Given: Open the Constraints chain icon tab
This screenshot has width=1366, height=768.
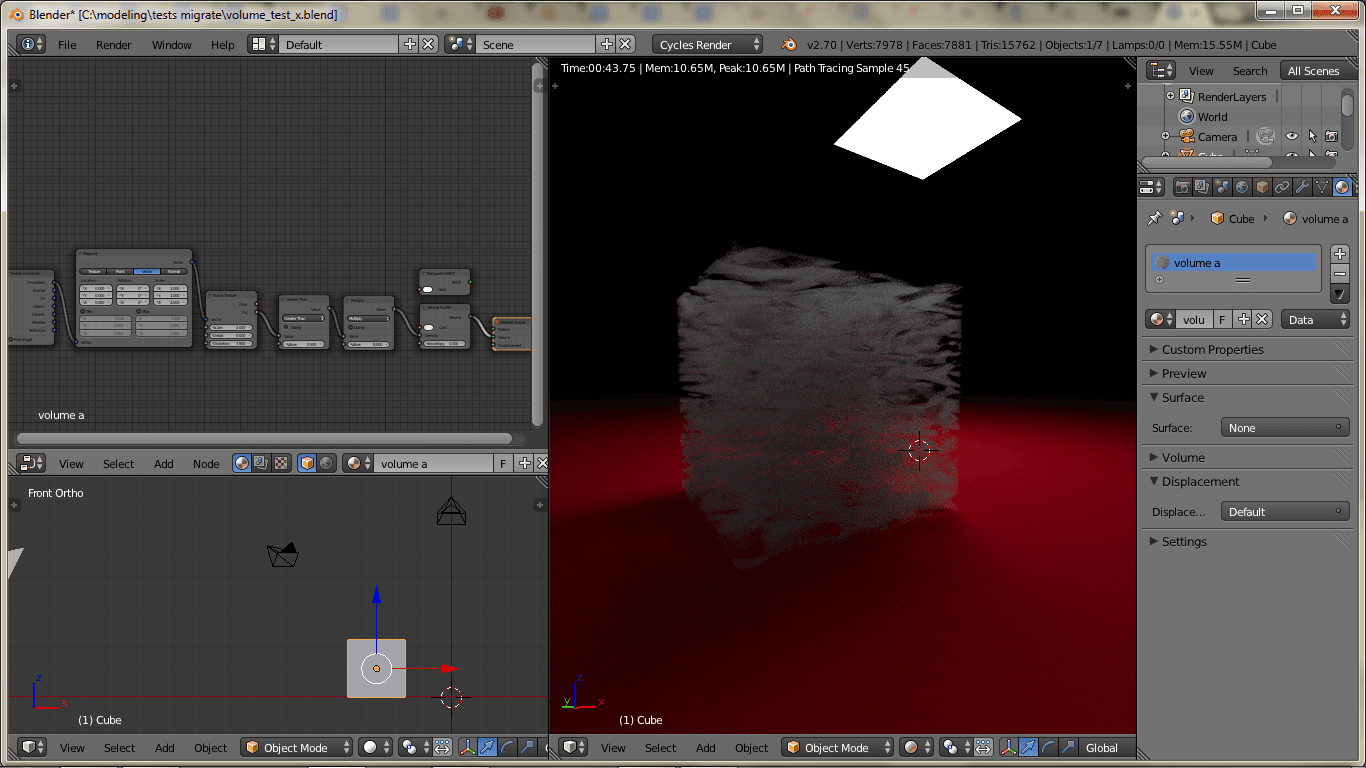Looking at the screenshot, I should [1282, 187].
